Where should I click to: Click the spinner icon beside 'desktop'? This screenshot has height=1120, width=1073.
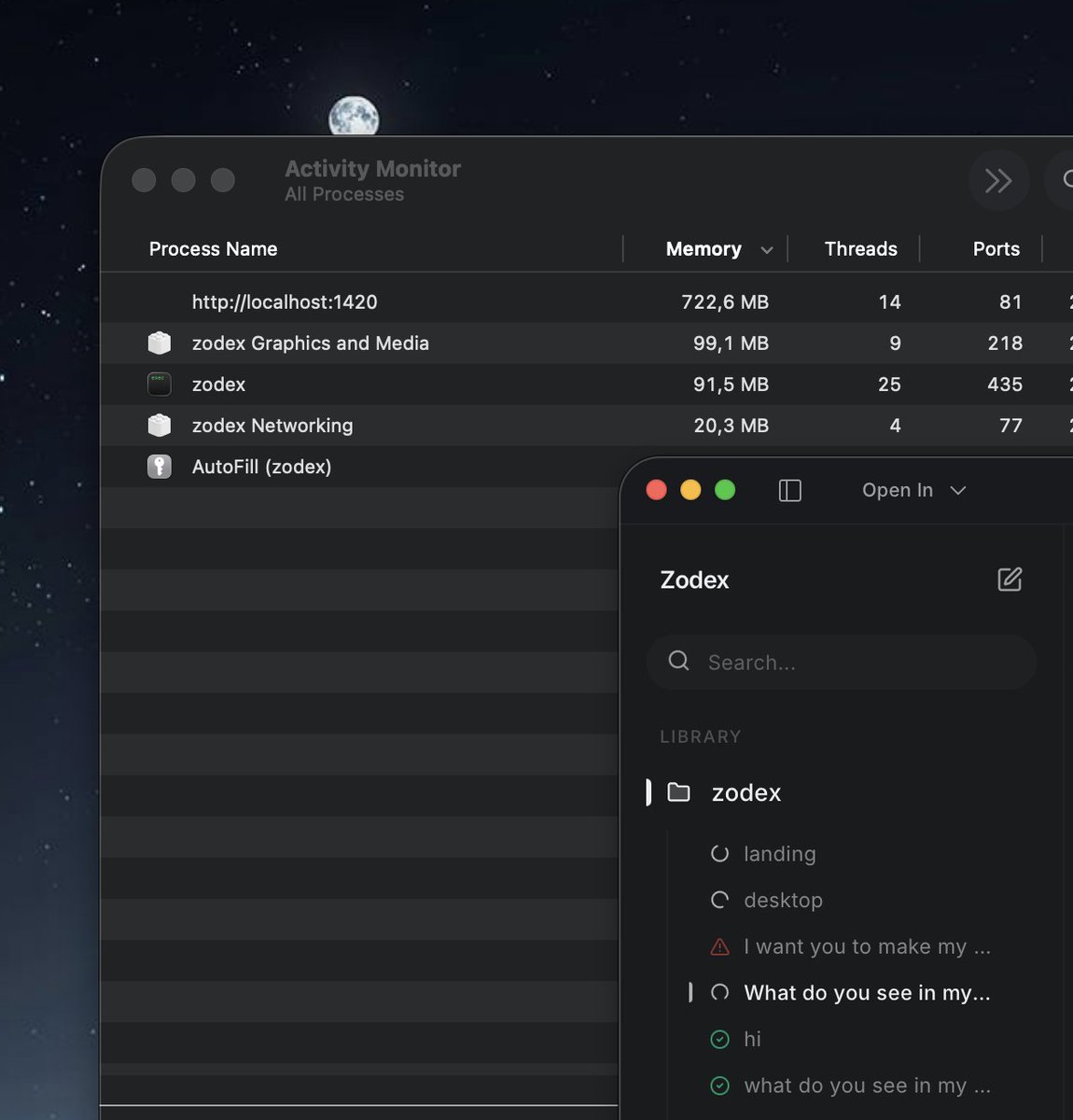coord(720,901)
